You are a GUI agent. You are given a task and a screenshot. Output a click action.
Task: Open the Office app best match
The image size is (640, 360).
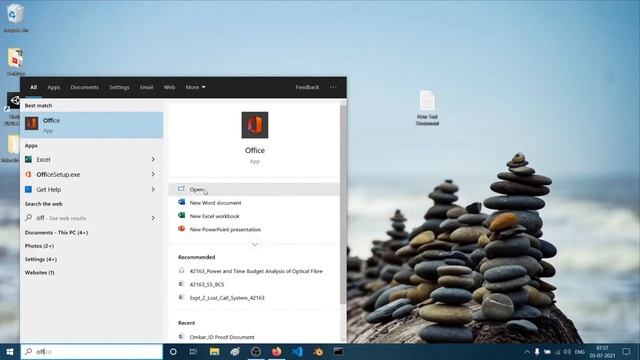(x=92, y=125)
